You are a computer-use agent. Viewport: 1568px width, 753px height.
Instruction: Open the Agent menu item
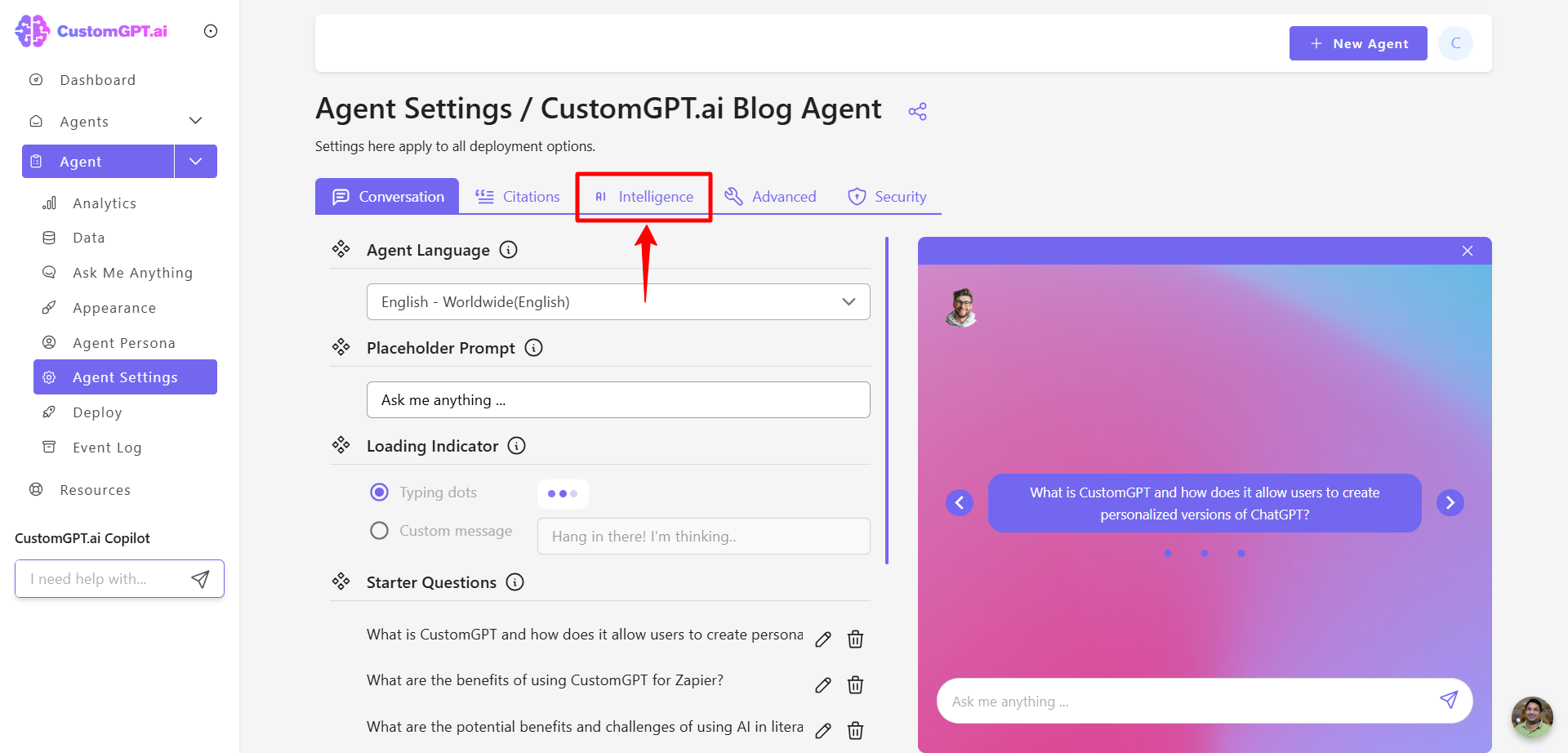coord(98,161)
